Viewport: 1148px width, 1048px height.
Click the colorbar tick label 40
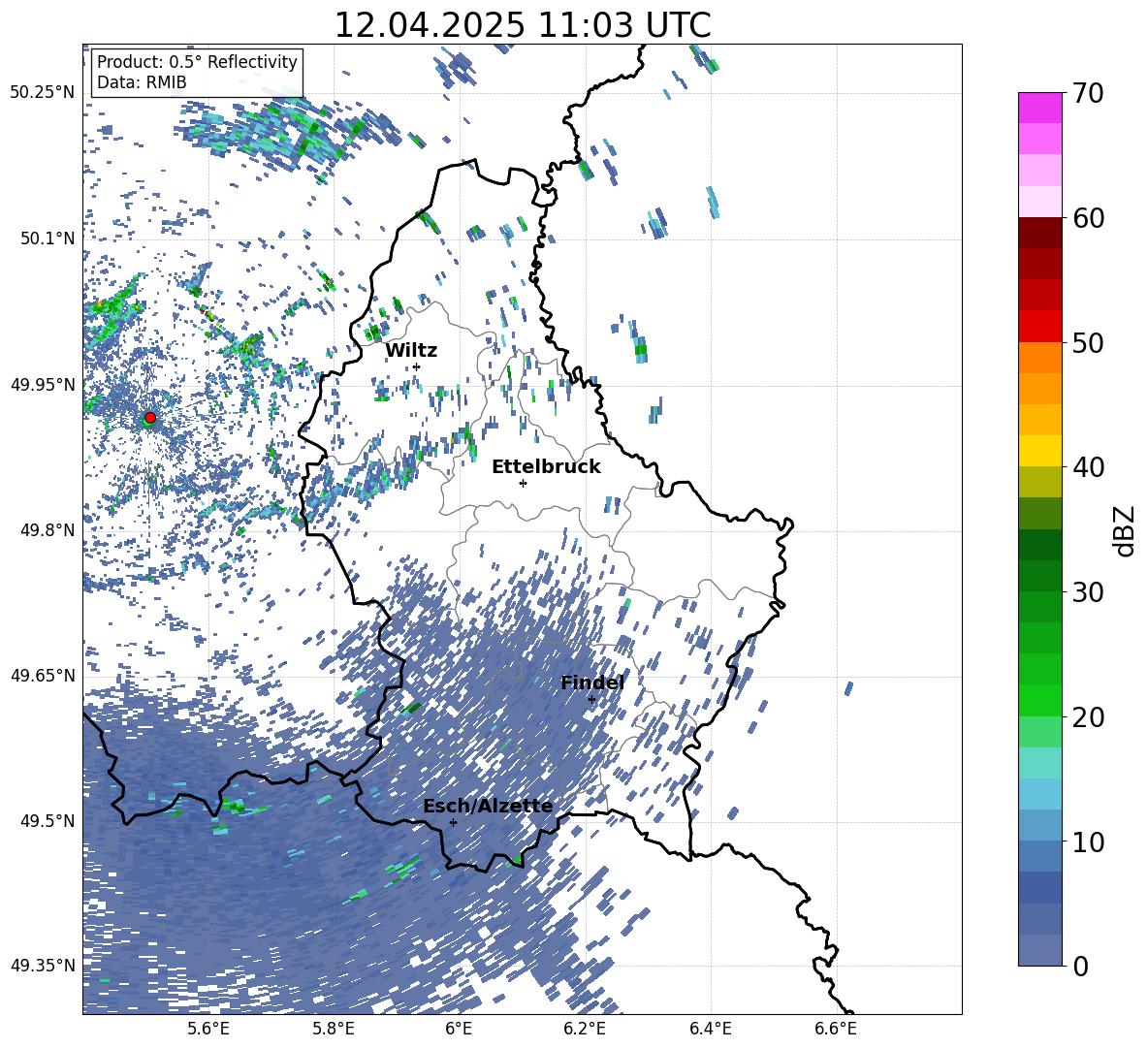point(1089,467)
